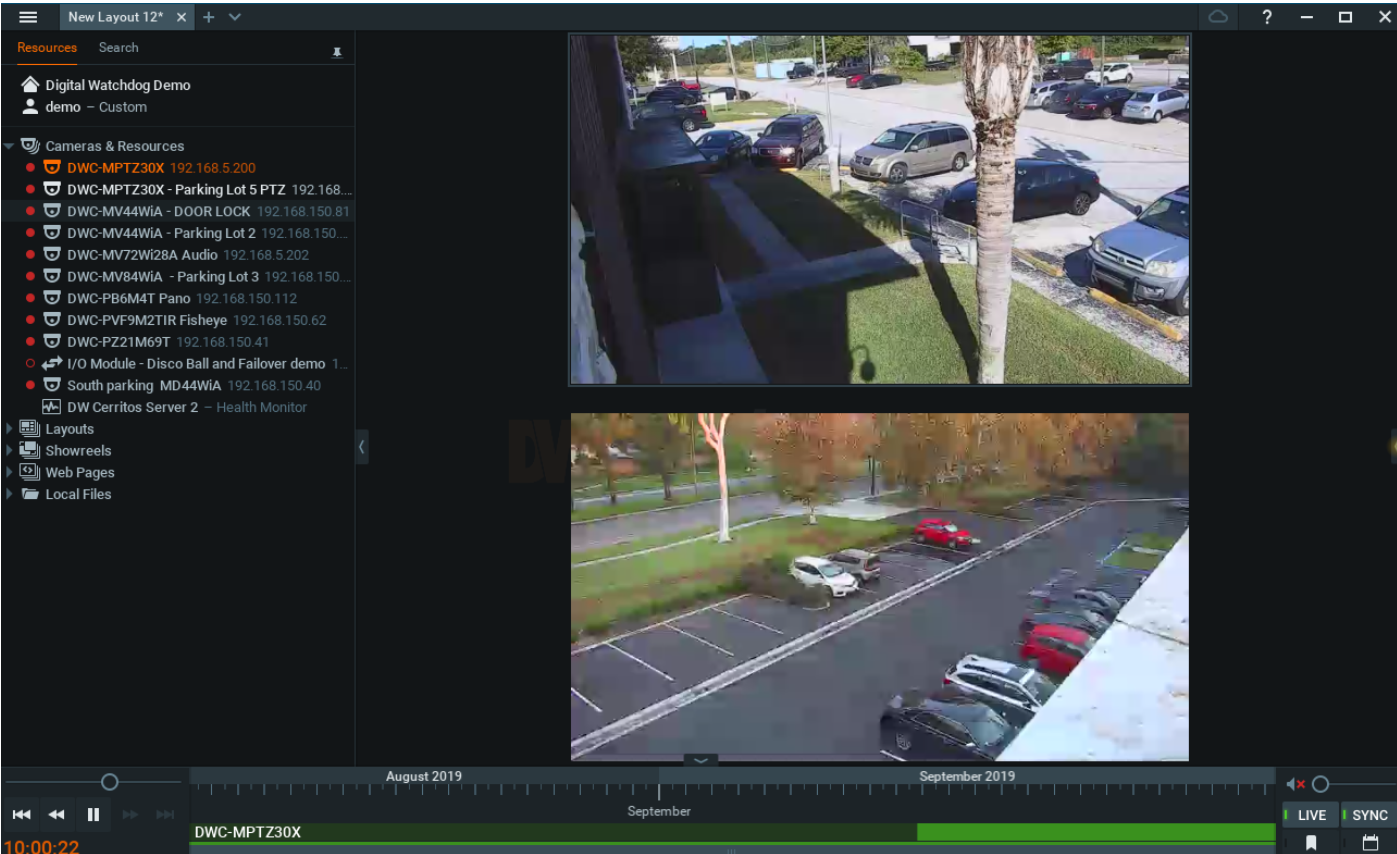The height and width of the screenshot is (854, 1397).
Task: Switch to the Search tab
Action: pyautogui.click(x=118, y=48)
